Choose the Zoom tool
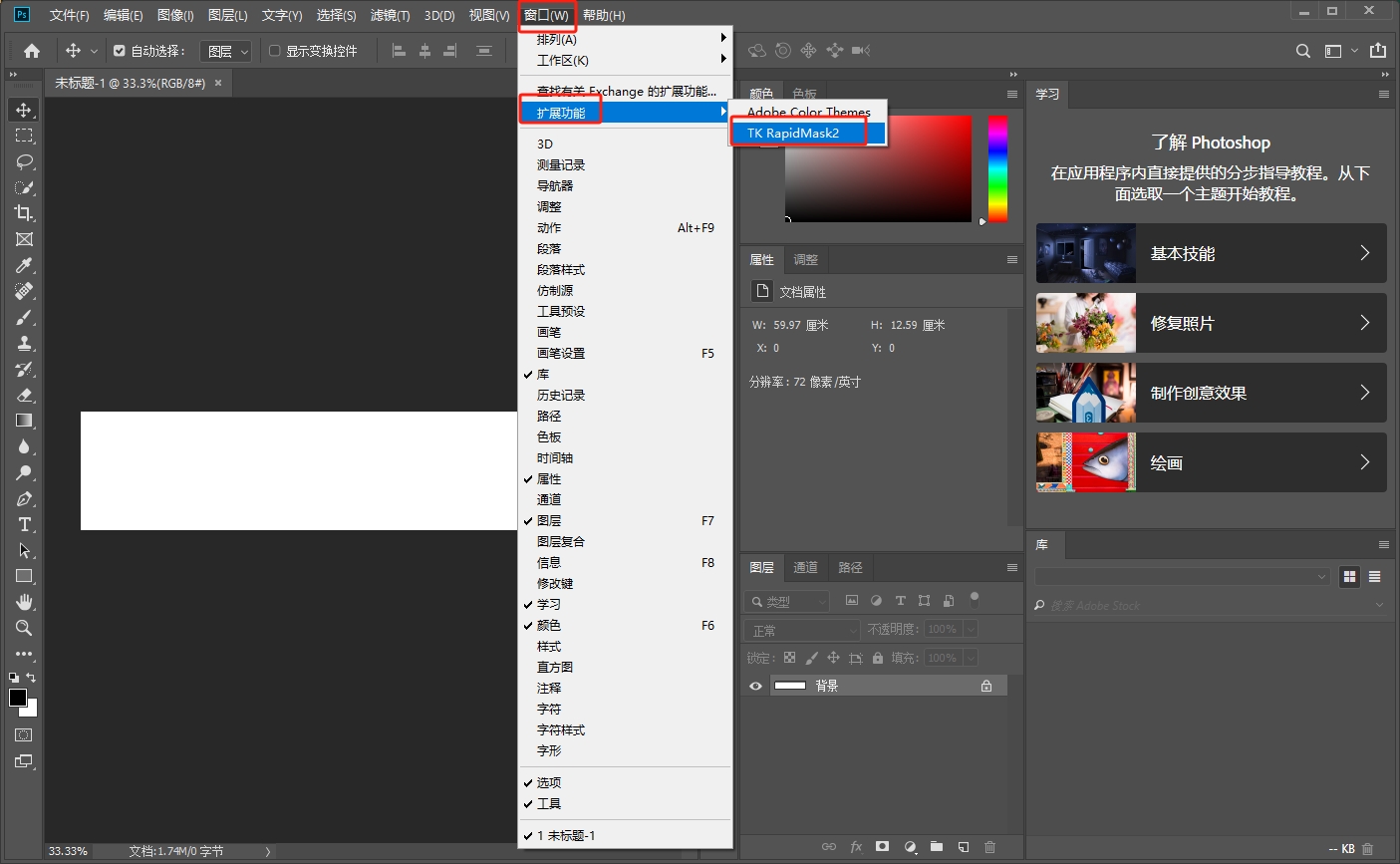The image size is (1400, 864). [24, 629]
